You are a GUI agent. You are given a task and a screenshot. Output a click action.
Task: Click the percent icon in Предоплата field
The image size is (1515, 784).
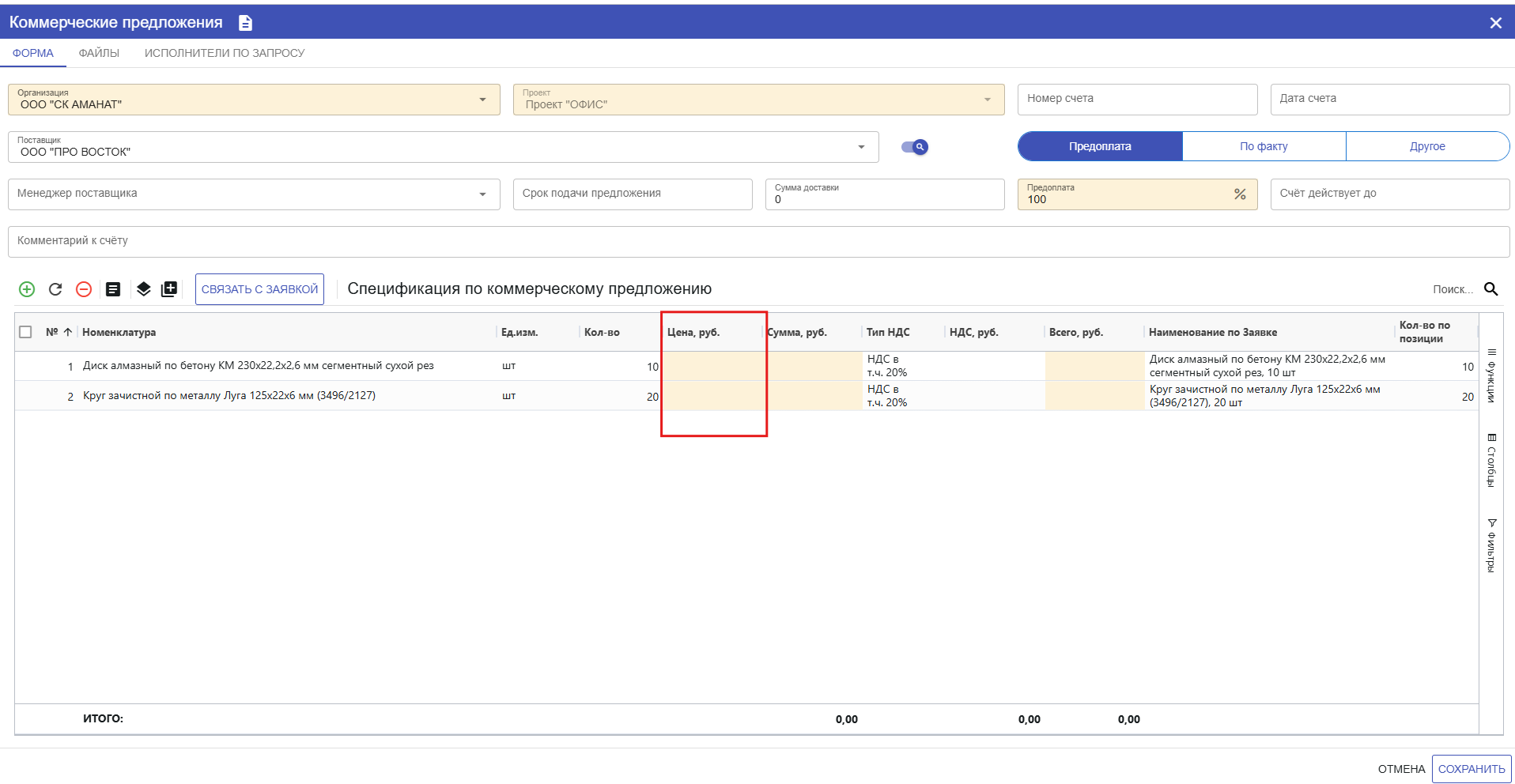coord(1239,194)
